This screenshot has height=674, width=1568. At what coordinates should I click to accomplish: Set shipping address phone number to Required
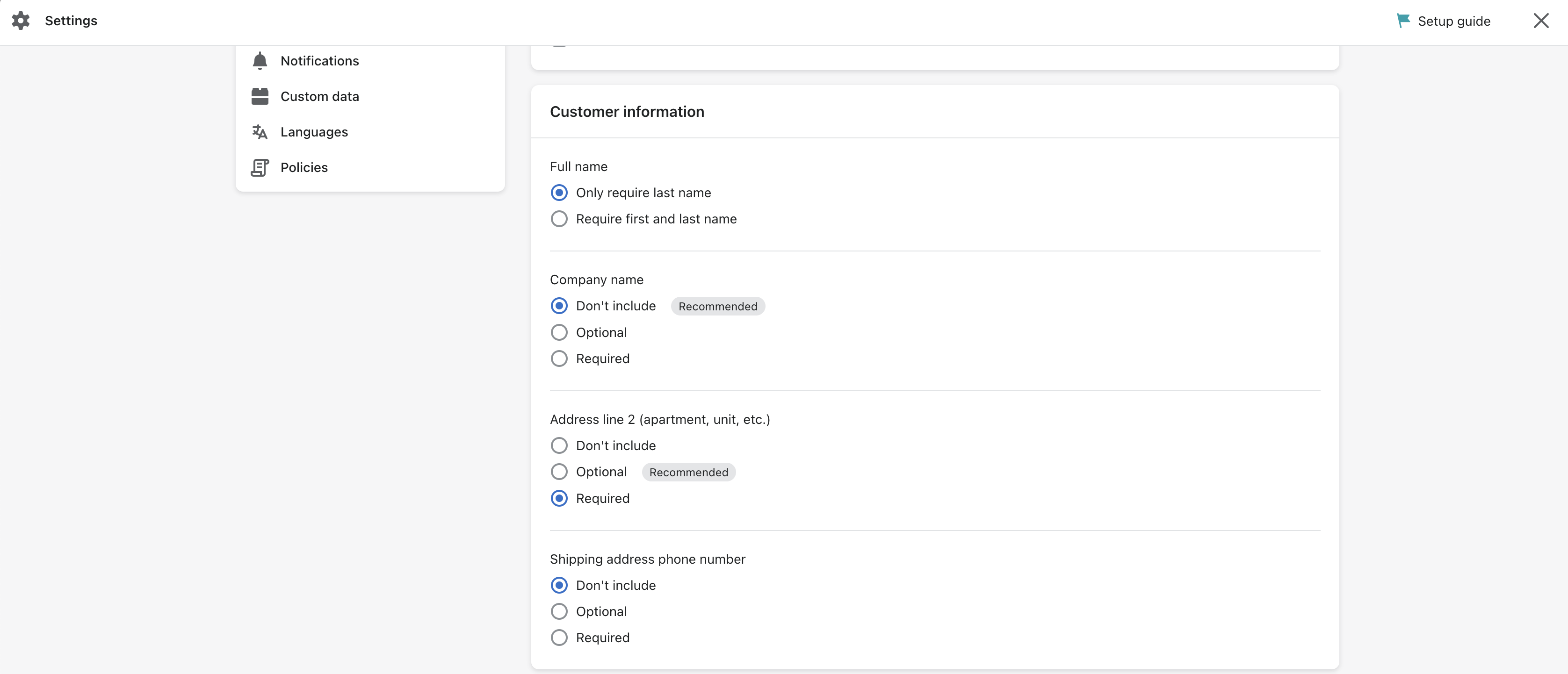[559, 637]
